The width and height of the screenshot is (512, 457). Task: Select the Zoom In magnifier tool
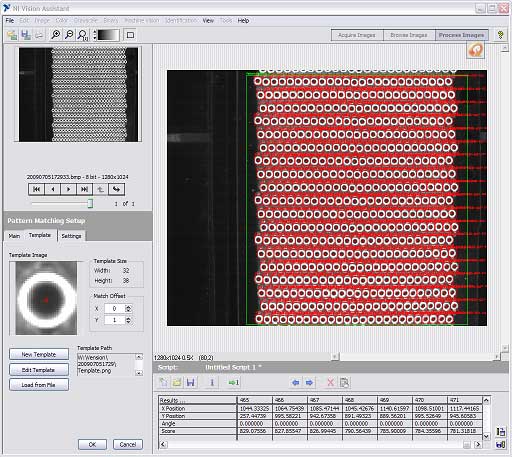pyautogui.click(x=55, y=35)
